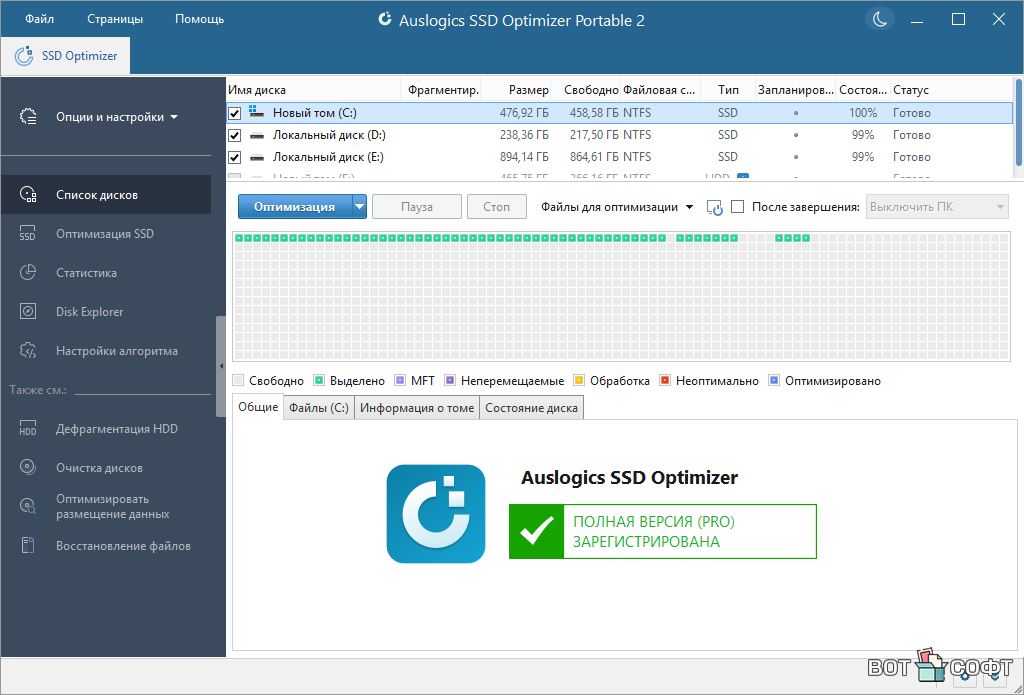Open Восстановление файлов tool link
This screenshot has width=1024, height=695.
coord(106,545)
